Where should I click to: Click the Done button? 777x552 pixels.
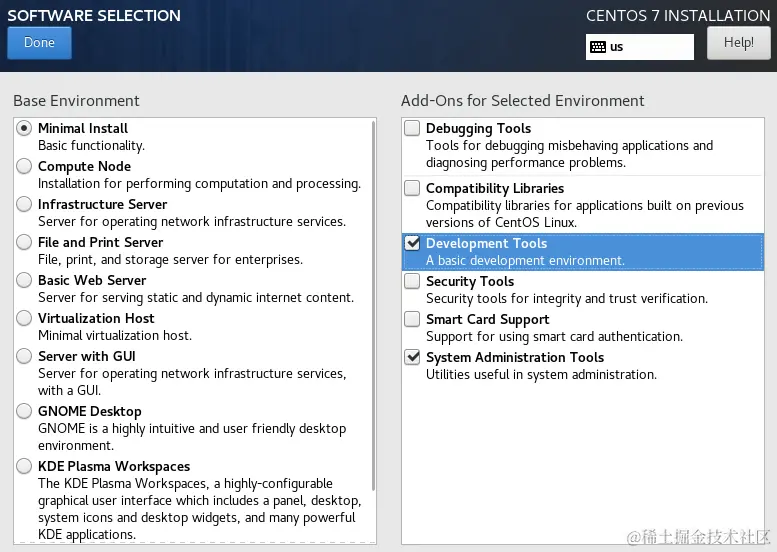point(39,43)
